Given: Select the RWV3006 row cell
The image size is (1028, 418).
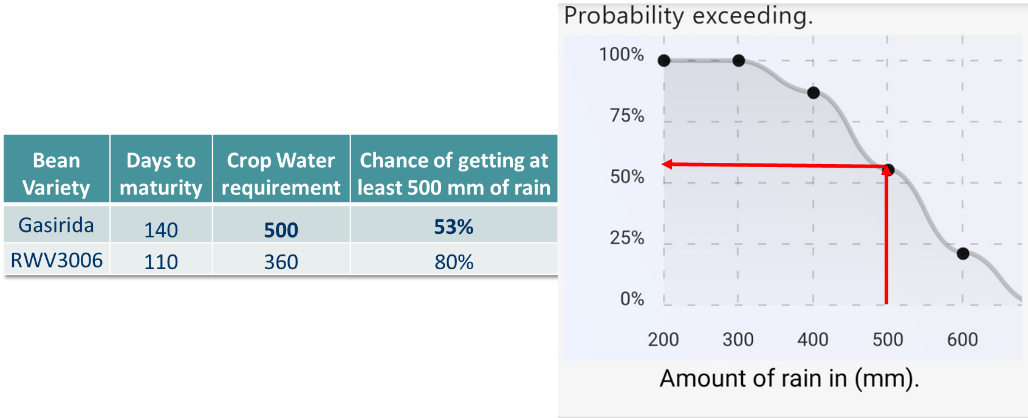Looking at the screenshot, I should point(56,260).
